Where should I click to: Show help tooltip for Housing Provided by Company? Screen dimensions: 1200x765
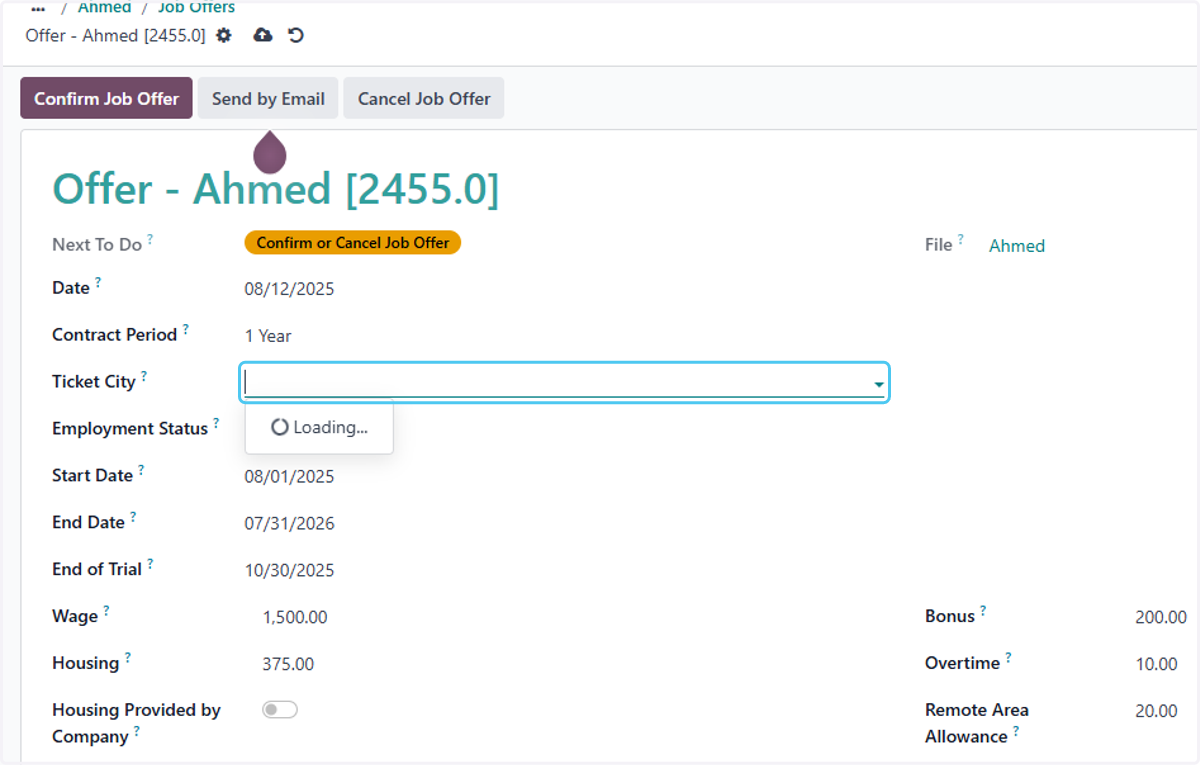pyautogui.click(x=137, y=731)
